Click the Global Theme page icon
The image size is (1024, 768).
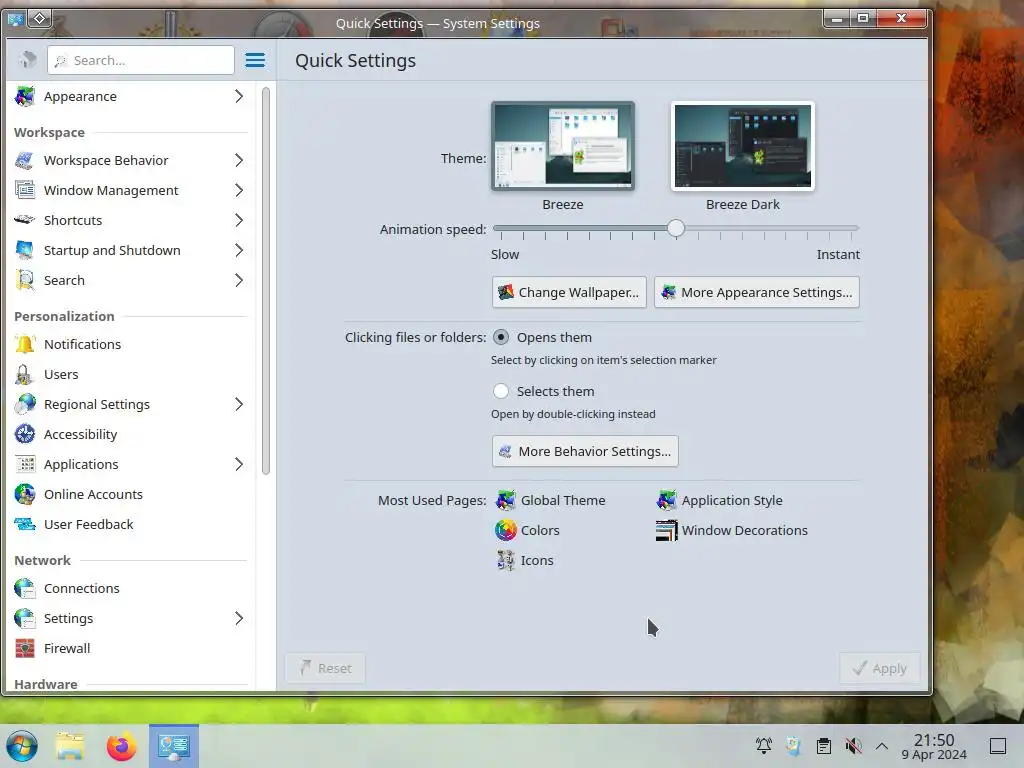pos(505,500)
